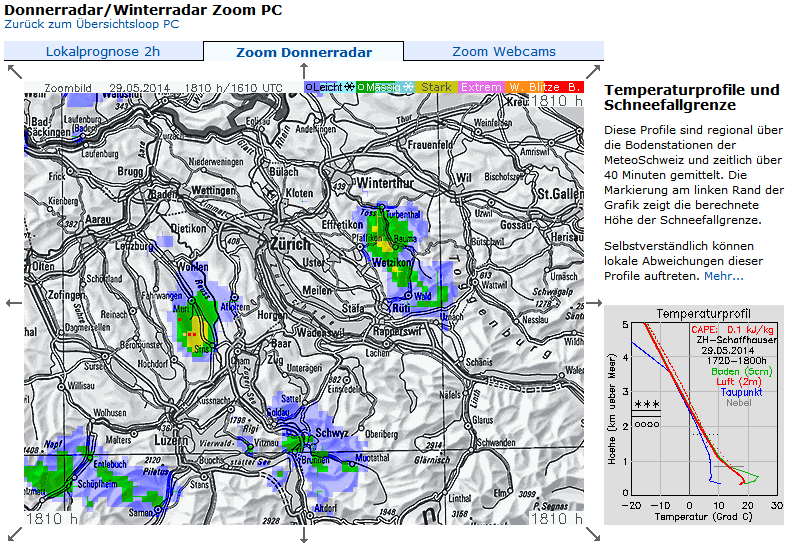Click the Aarau label on the map
The width and height of the screenshot is (794, 548).
pyautogui.click(x=98, y=220)
